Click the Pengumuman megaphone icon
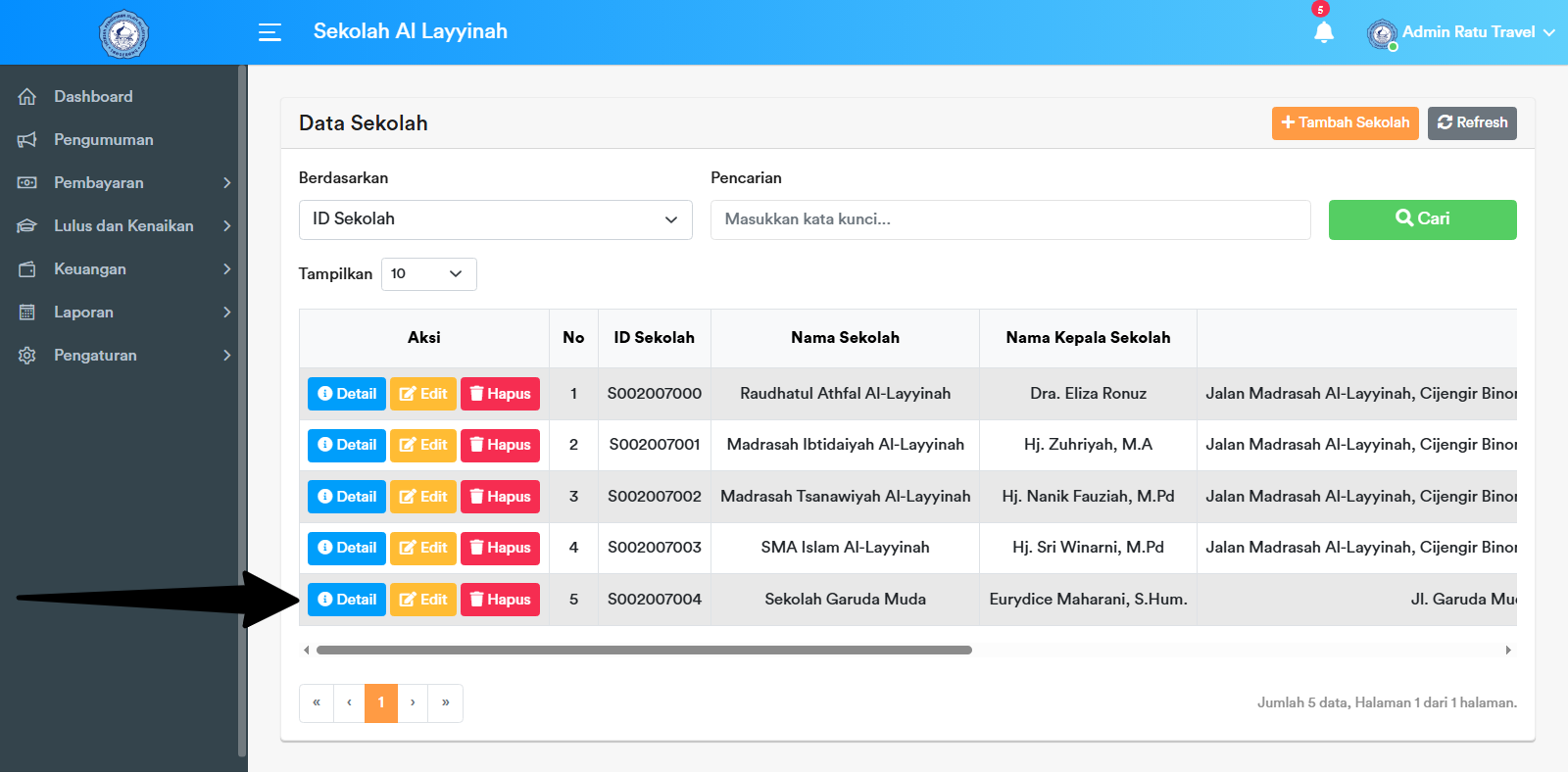1568x773 pixels. pyautogui.click(x=27, y=140)
